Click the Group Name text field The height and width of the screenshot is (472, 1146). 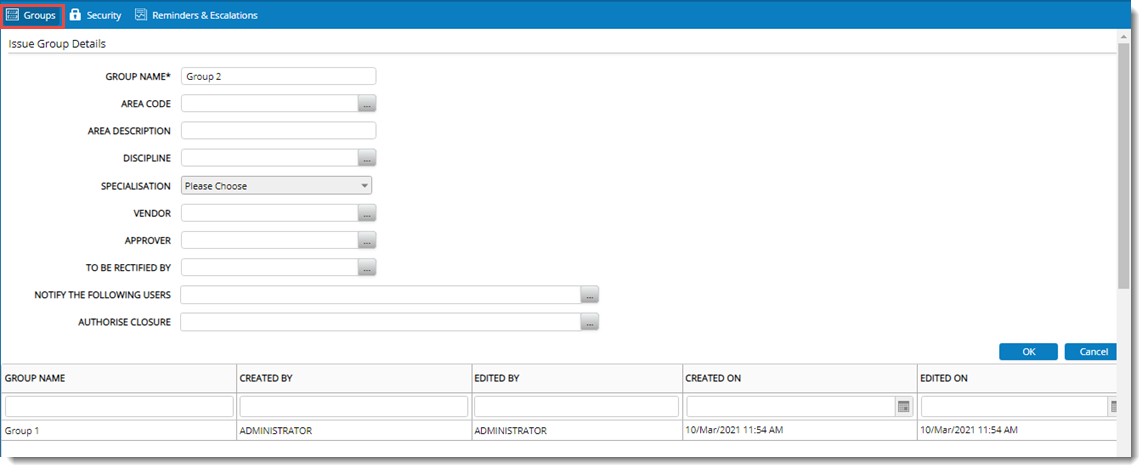tap(278, 76)
